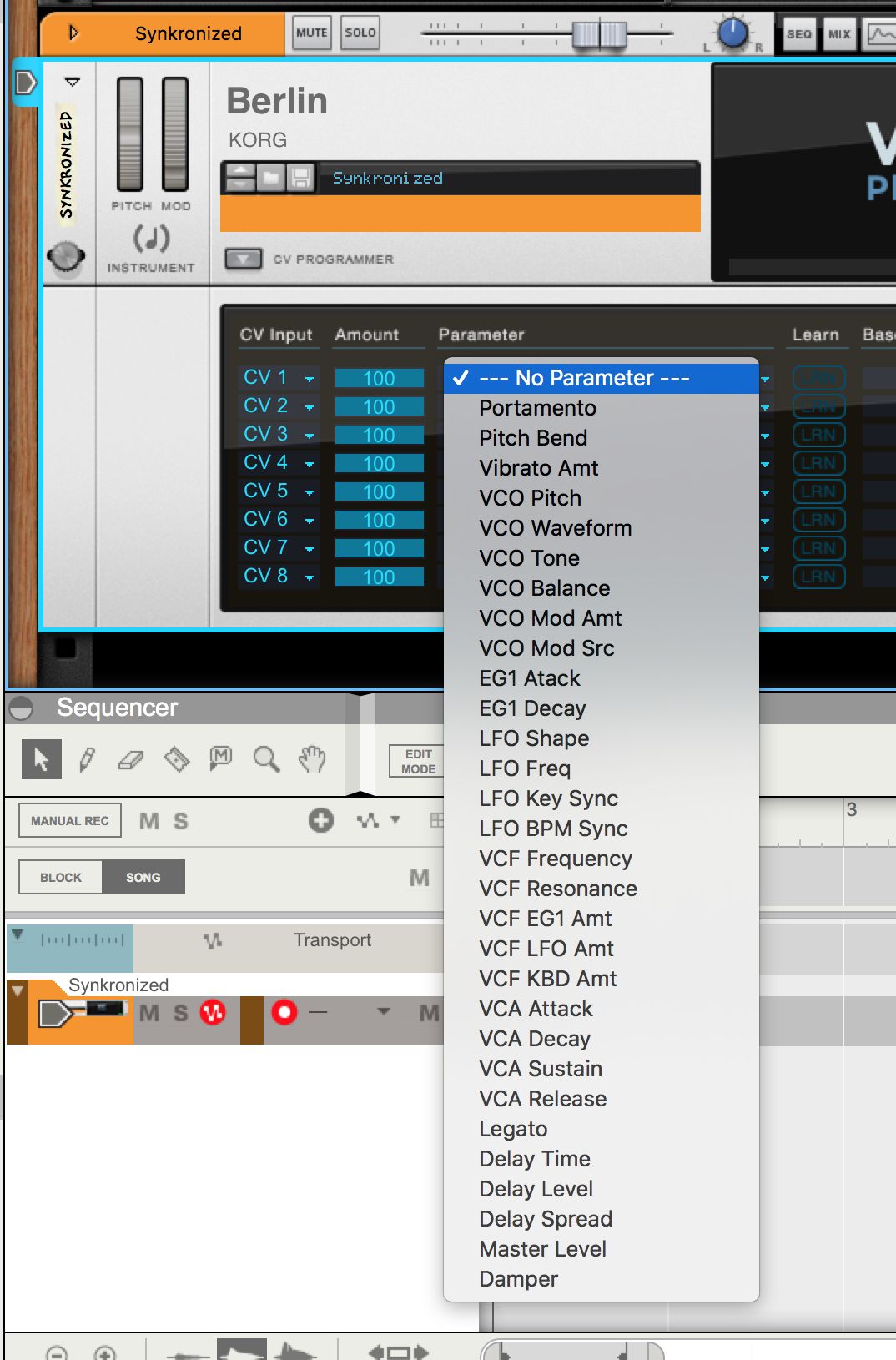Select the Mute tool
The image size is (896, 1360).
220,759
